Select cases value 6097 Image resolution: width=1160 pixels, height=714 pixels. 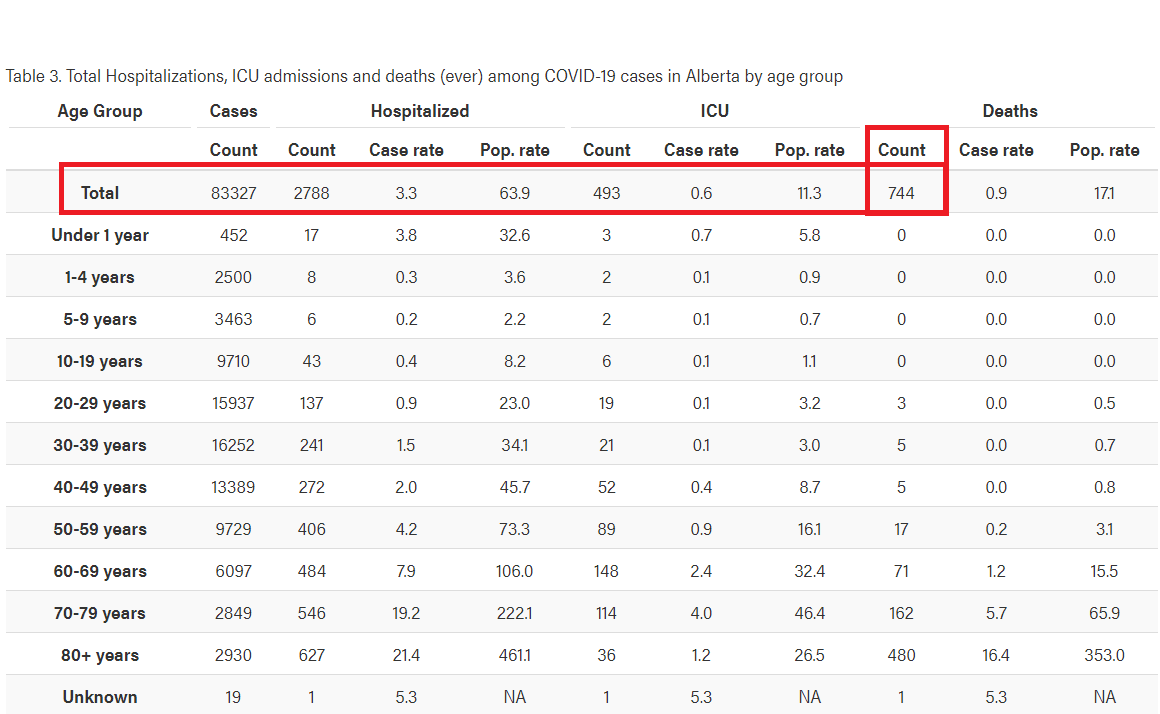234,572
